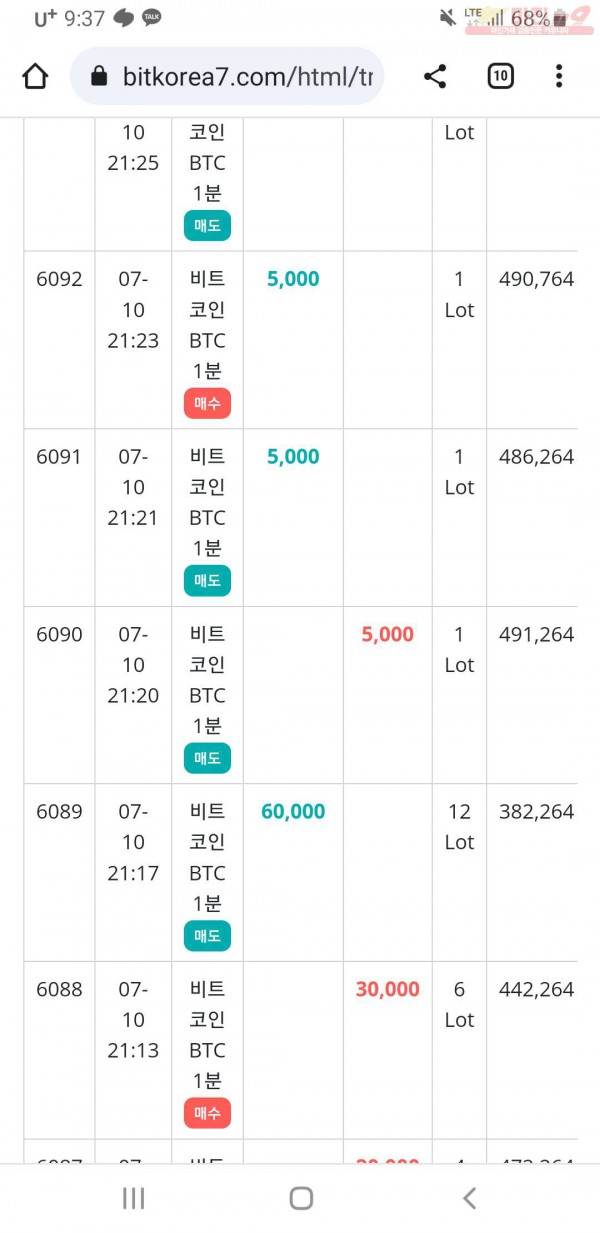Open the share icon in toolbar
This screenshot has height=1233, width=600.
(x=435, y=76)
